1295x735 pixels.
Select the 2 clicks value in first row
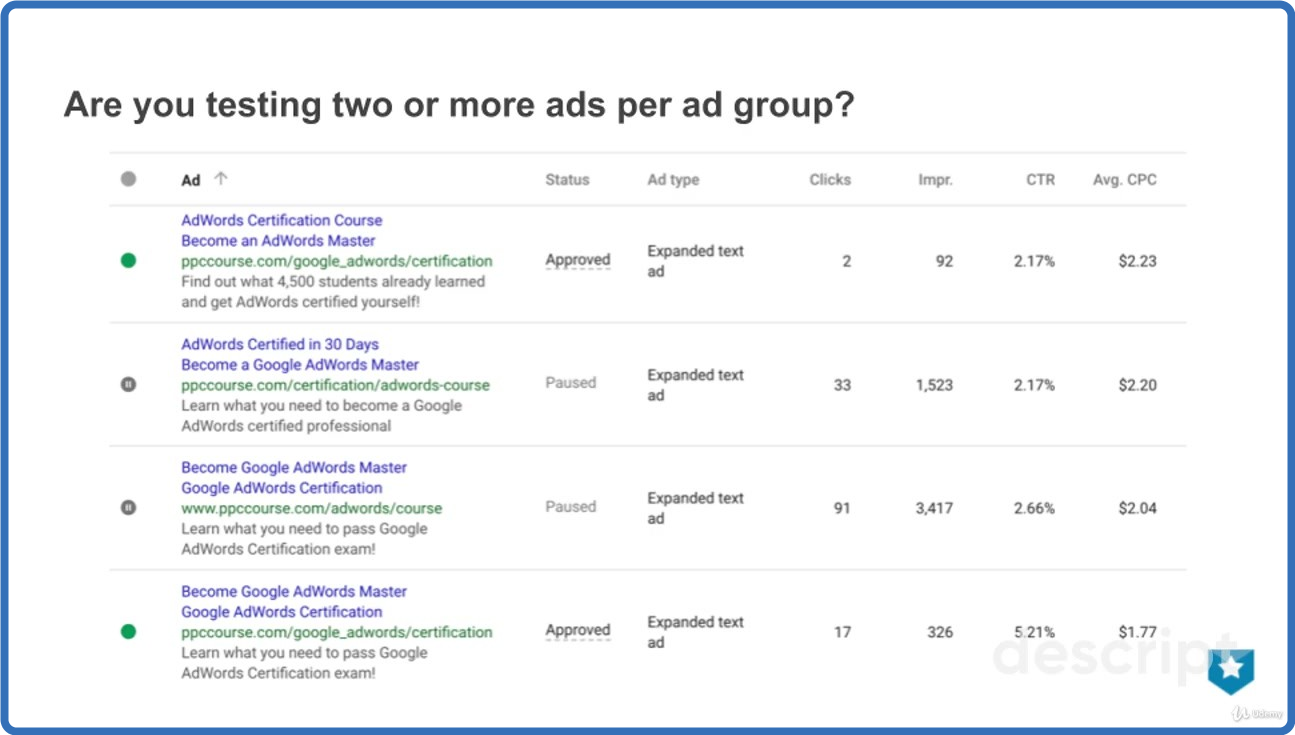[x=847, y=261]
